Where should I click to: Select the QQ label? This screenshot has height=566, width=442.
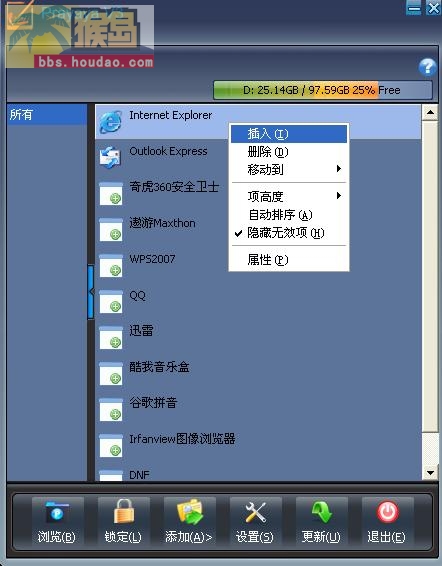pyautogui.click(x=137, y=295)
